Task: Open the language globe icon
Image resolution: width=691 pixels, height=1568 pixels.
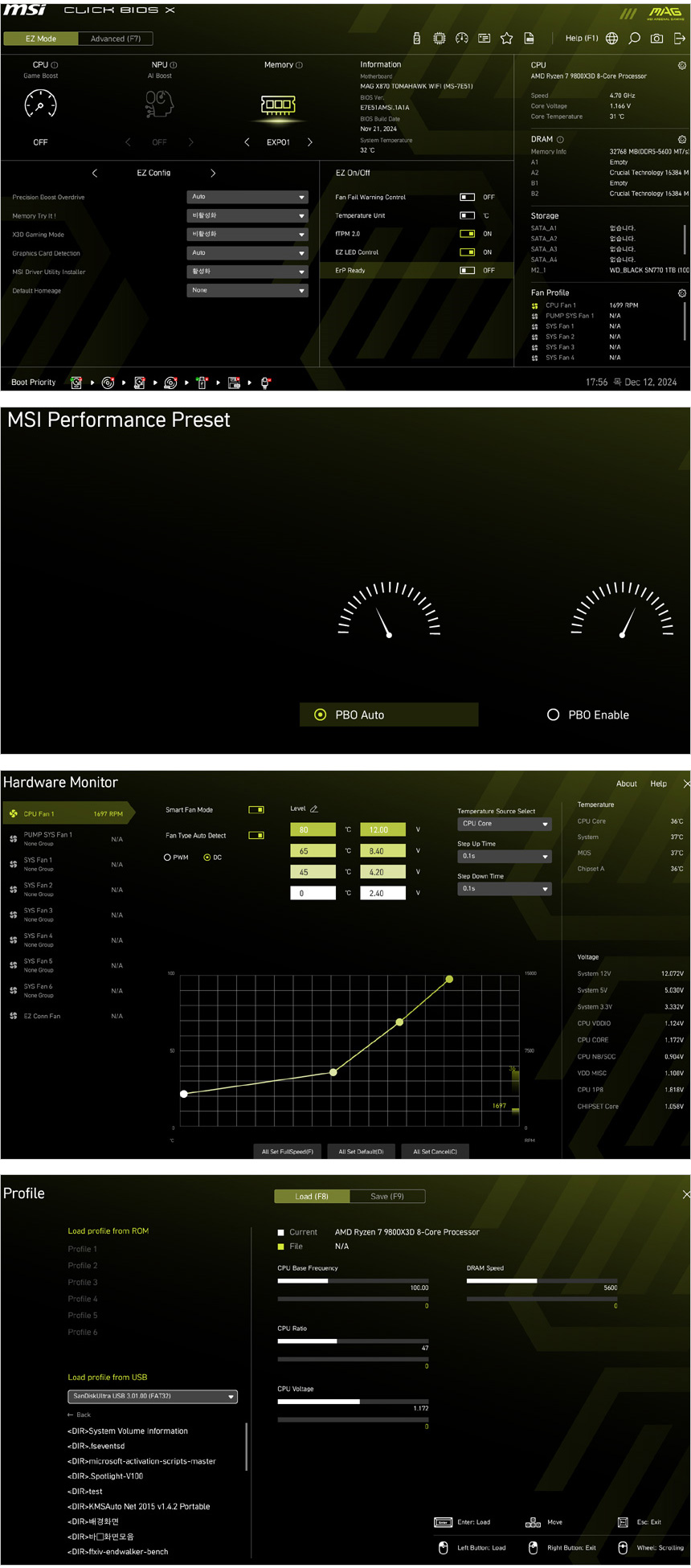Action: [612, 38]
